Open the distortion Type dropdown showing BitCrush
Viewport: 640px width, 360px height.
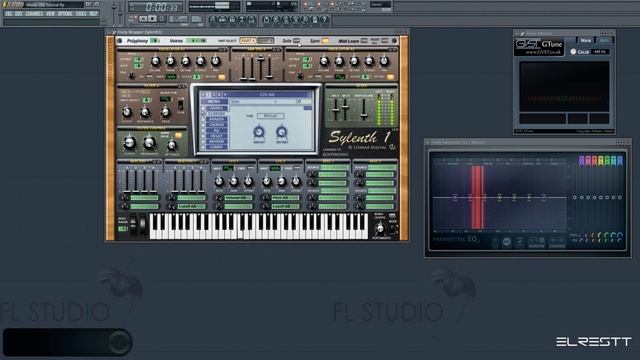click(271, 116)
